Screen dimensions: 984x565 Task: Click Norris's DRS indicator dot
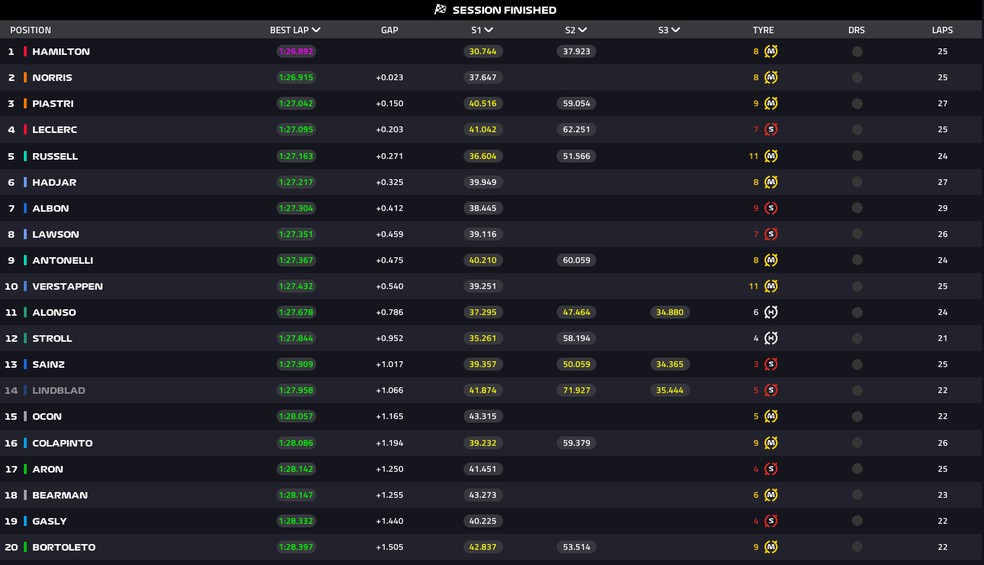(x=857, y=77)
